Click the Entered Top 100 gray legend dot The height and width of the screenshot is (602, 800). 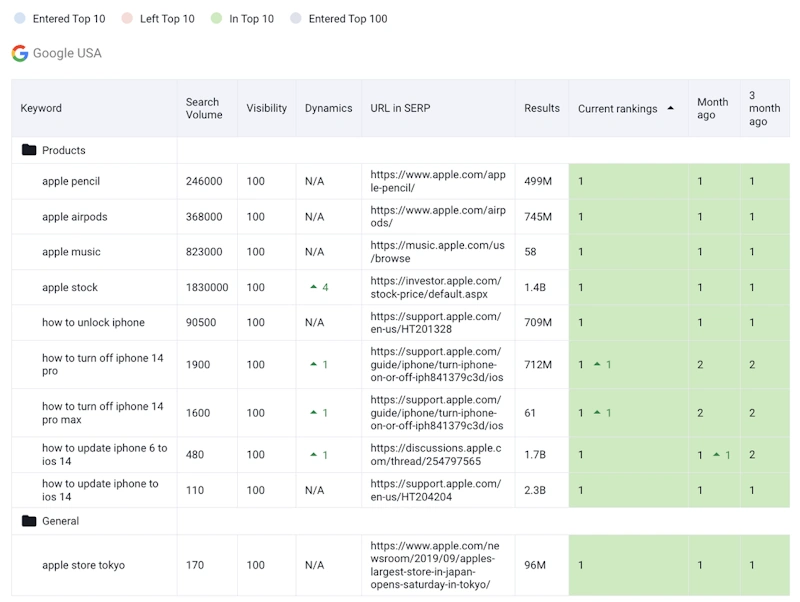[296, 18]
